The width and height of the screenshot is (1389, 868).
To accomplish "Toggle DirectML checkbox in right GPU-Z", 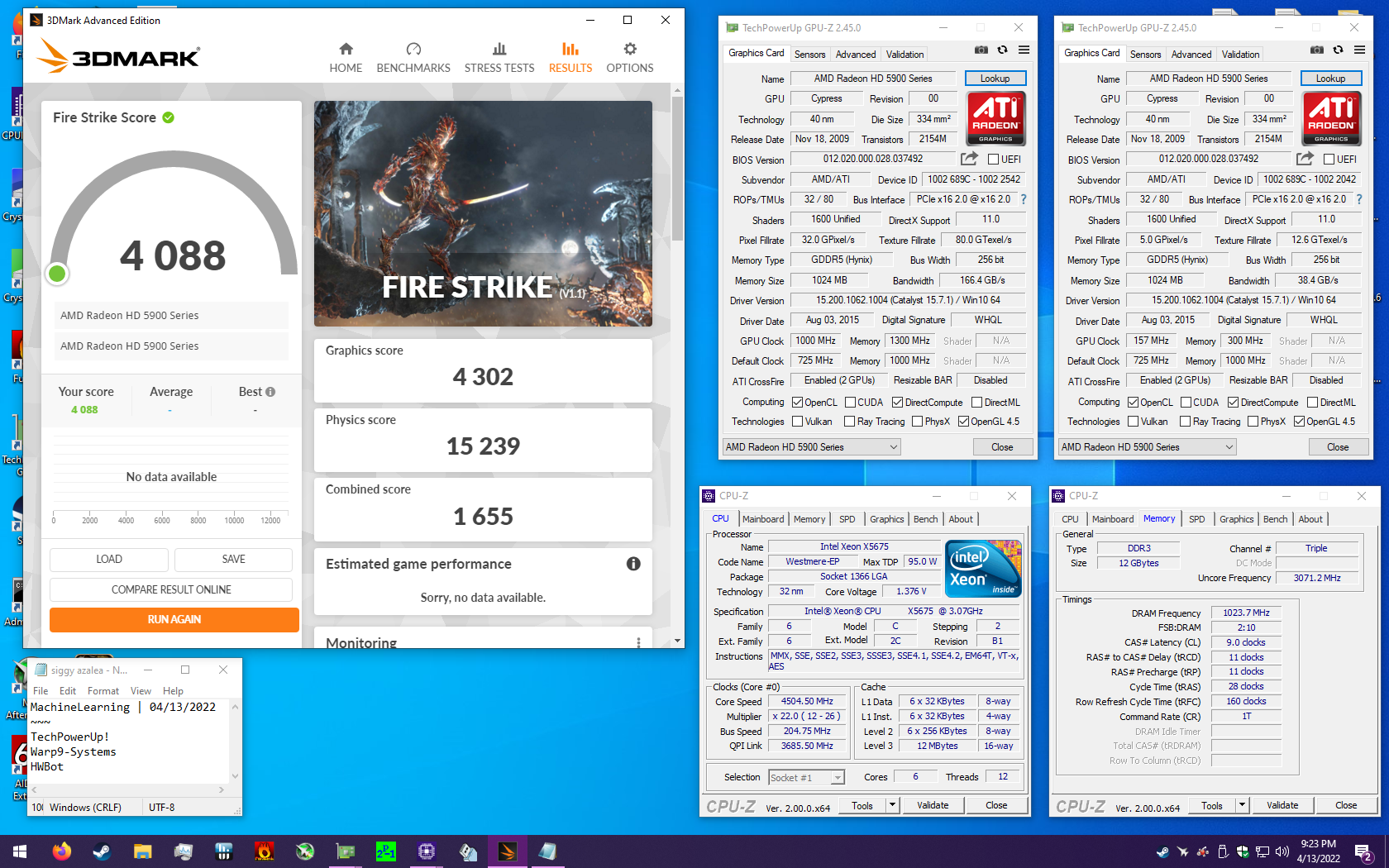I will [x=1312, y=403].
